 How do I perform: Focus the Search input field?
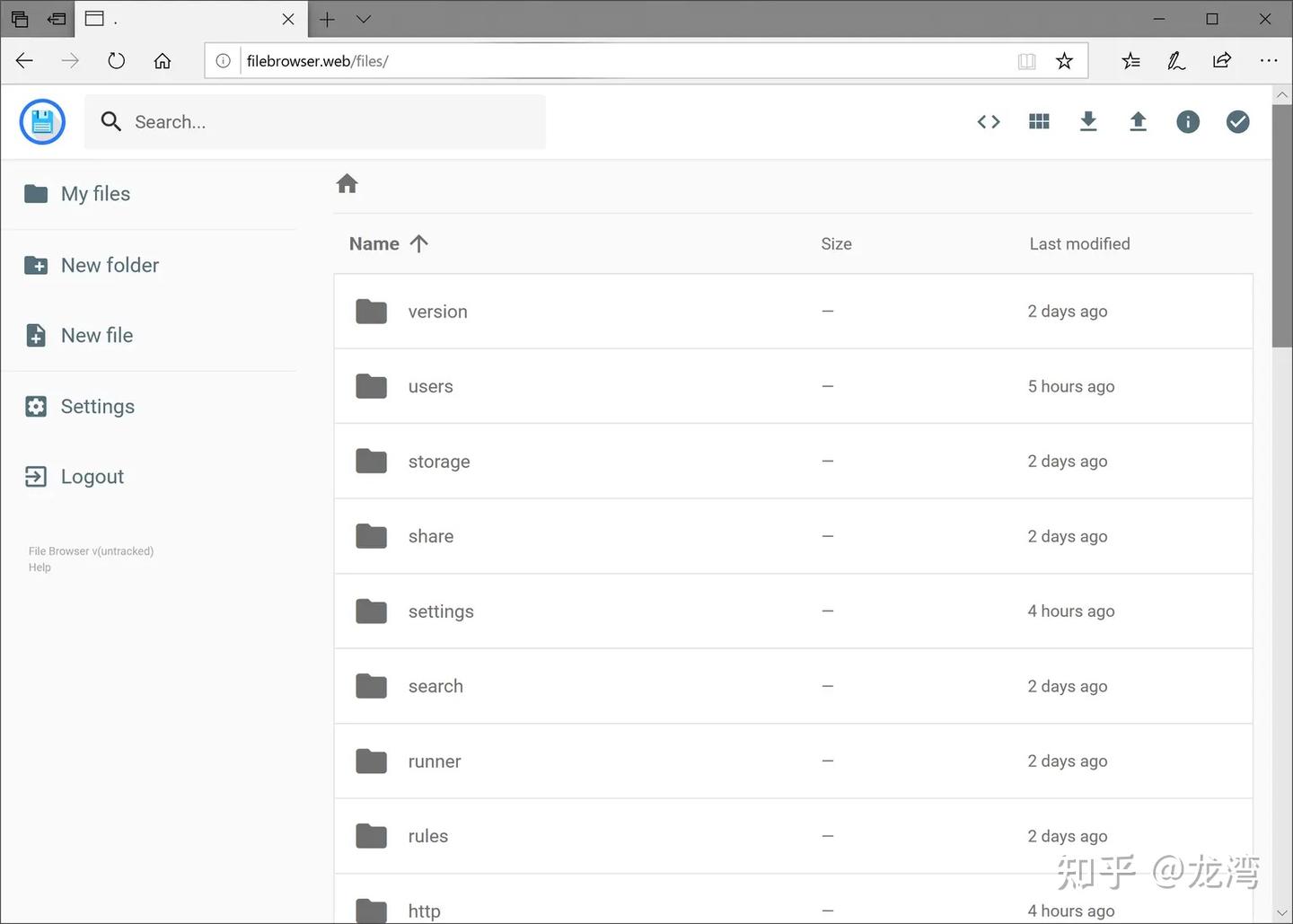pos(315,122)
